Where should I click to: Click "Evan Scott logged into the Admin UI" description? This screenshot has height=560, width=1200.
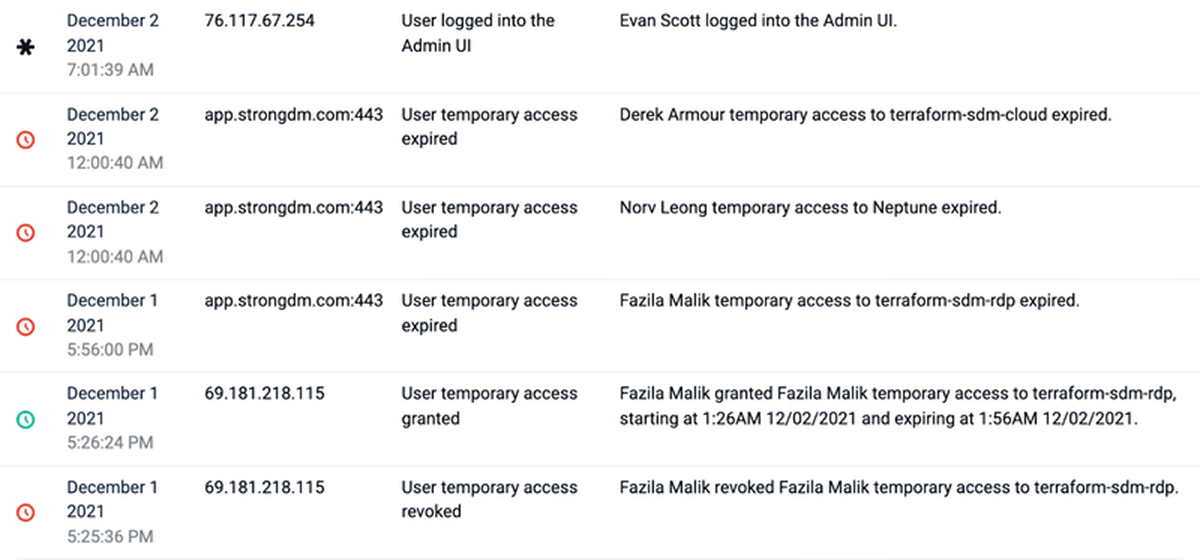tap(758, 21)
